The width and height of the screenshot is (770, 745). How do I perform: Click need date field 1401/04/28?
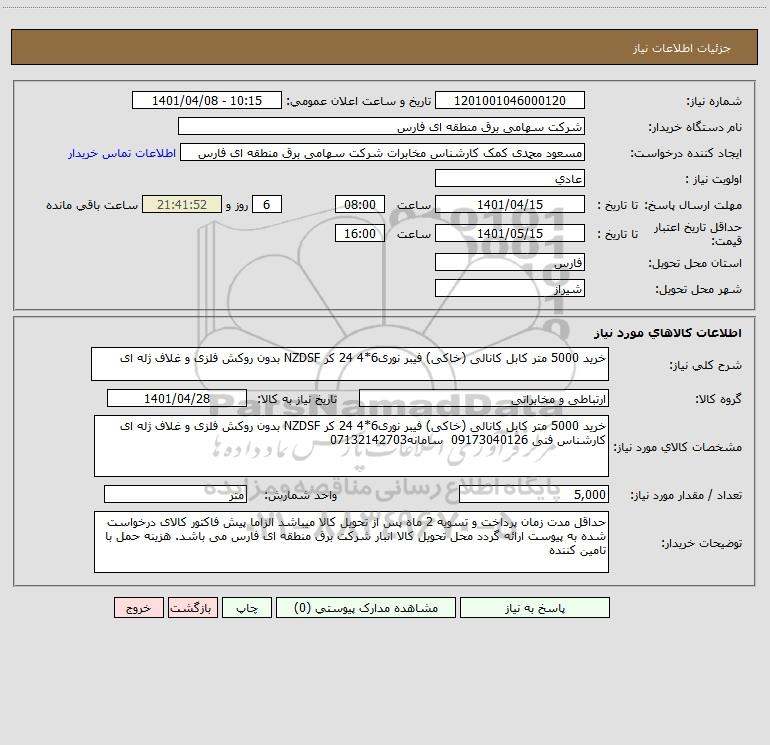[x=177, y=398]
